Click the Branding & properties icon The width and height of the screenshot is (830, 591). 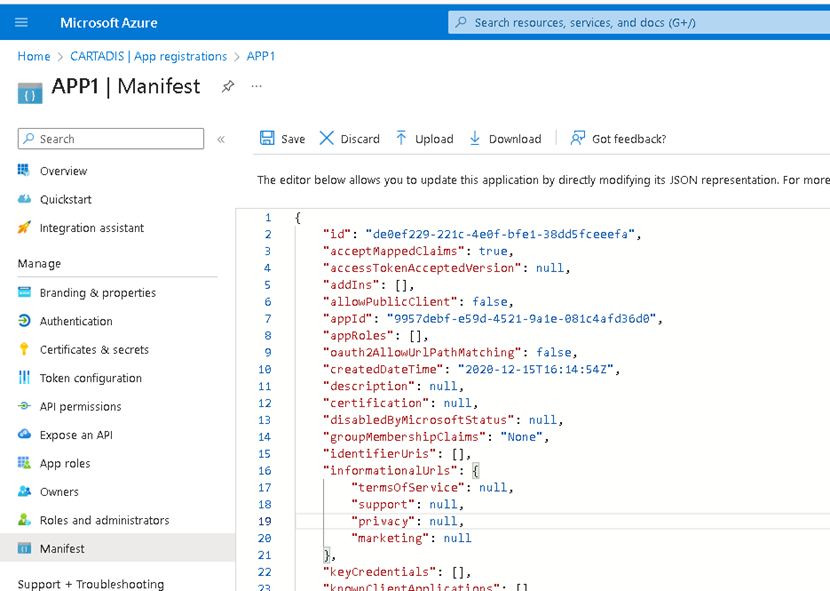(24, 292)
